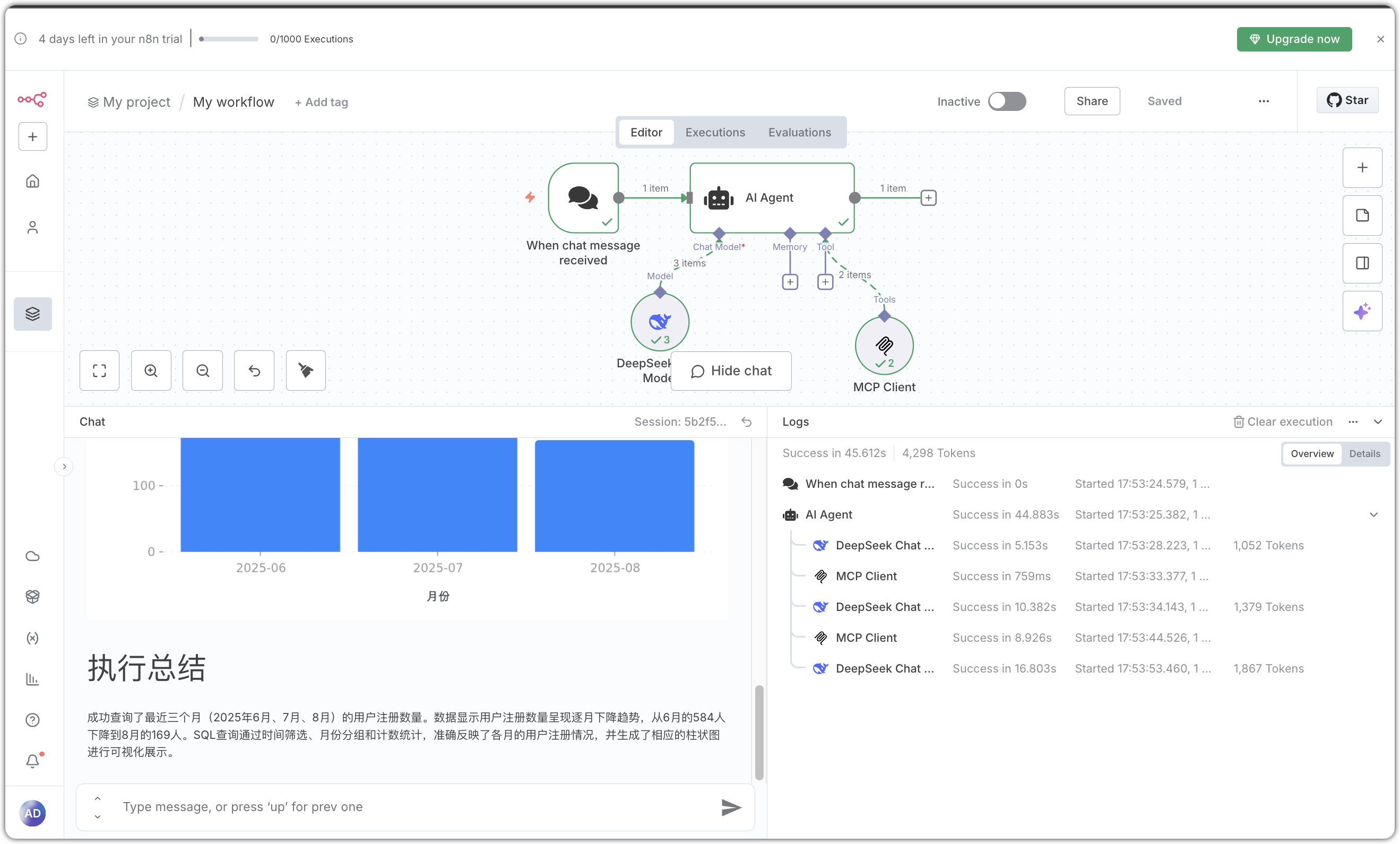Click the trial executions progress bar
Screen dimensions: 1400x844
coord(227,39)
